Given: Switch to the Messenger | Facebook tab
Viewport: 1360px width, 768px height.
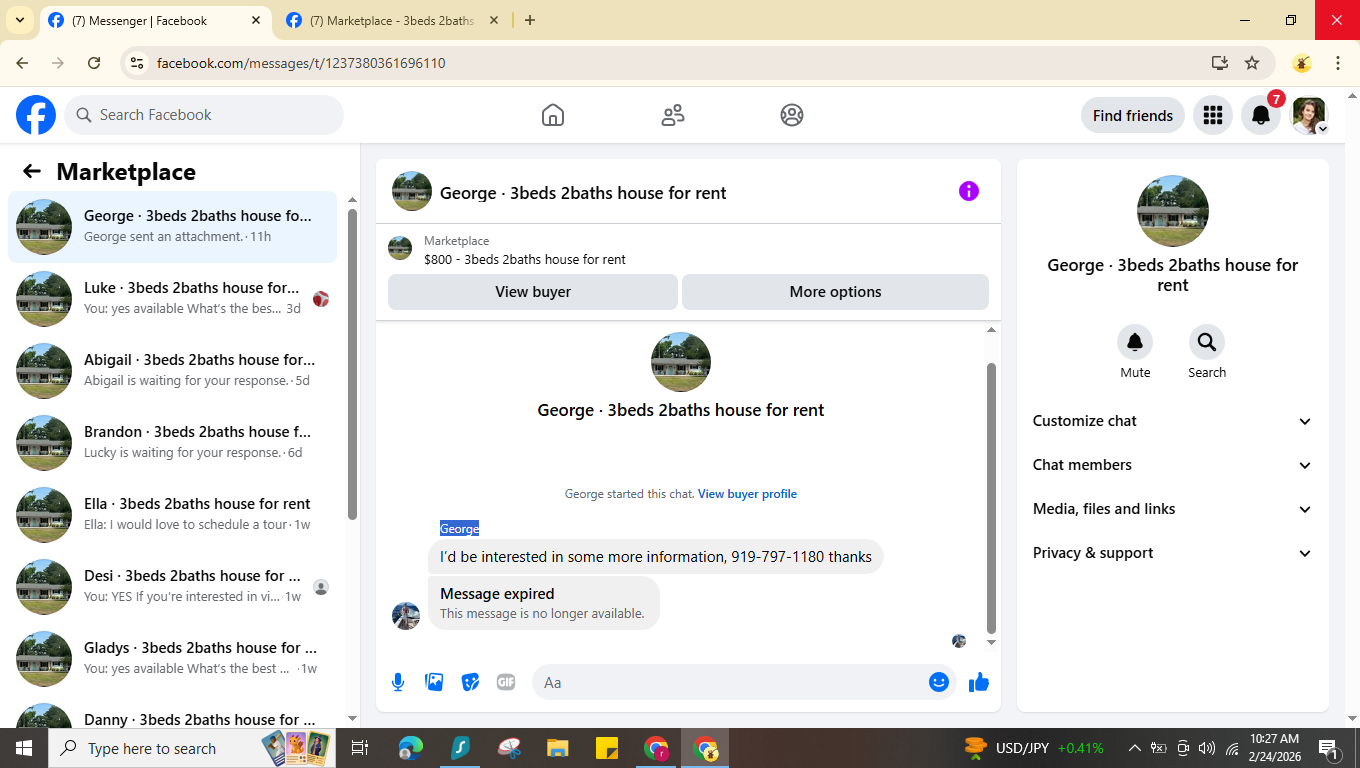Looking at the screenshot, I should click(x=155, y=20).
